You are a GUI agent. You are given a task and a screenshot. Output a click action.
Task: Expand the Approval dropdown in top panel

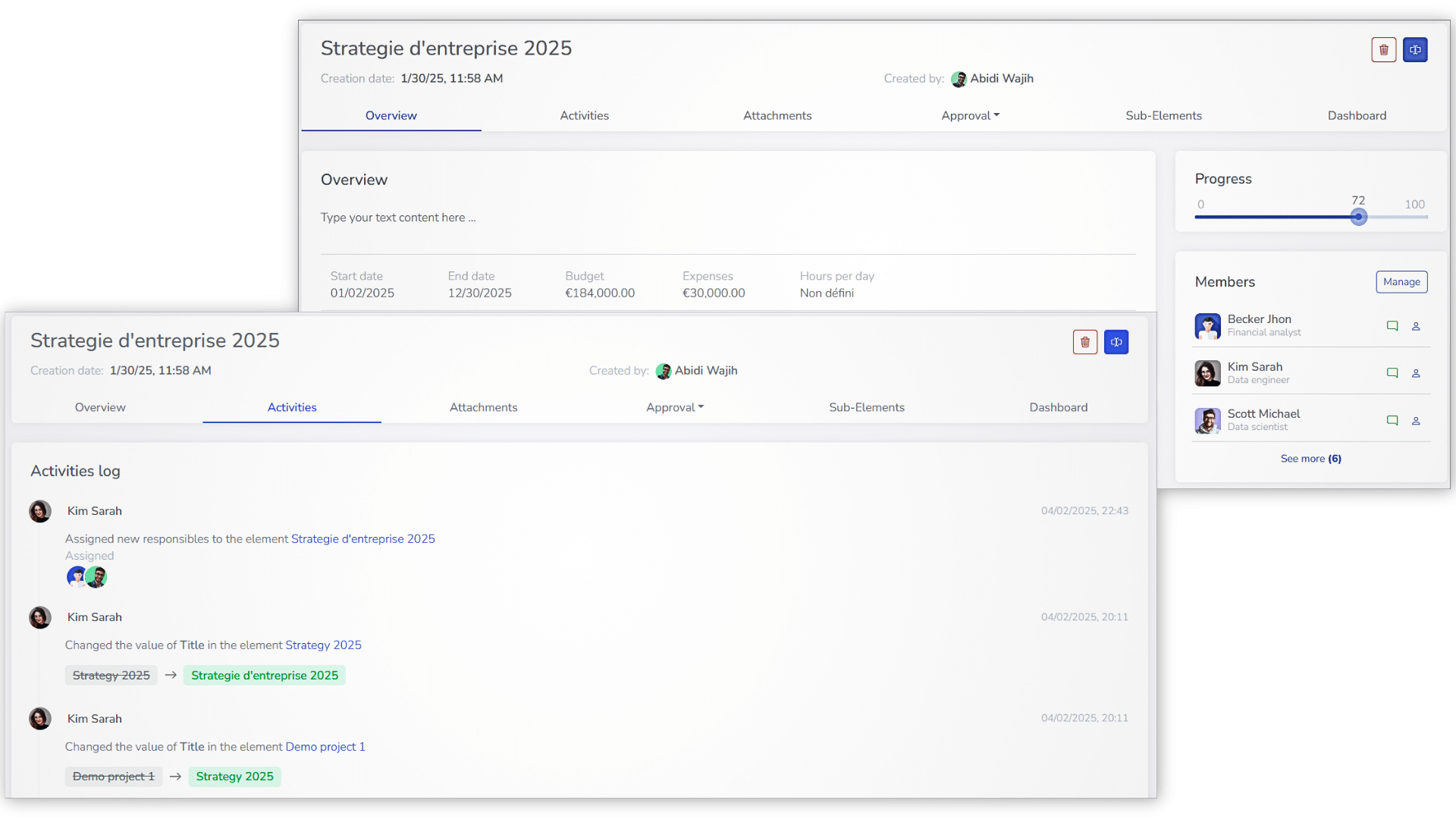coord(970,115)
